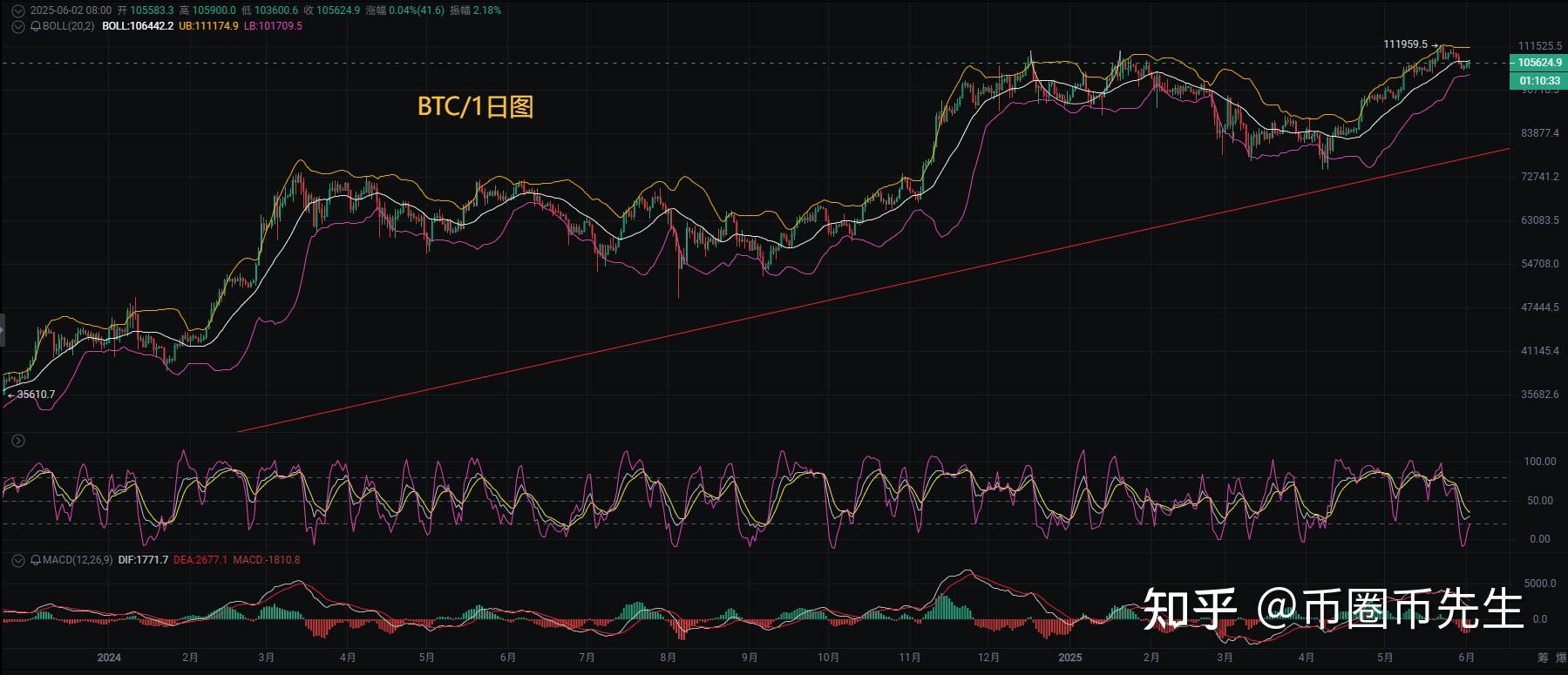Click the high price 105900.0 in header
The height and width of the screenshot is (675, 1568).
214,10
